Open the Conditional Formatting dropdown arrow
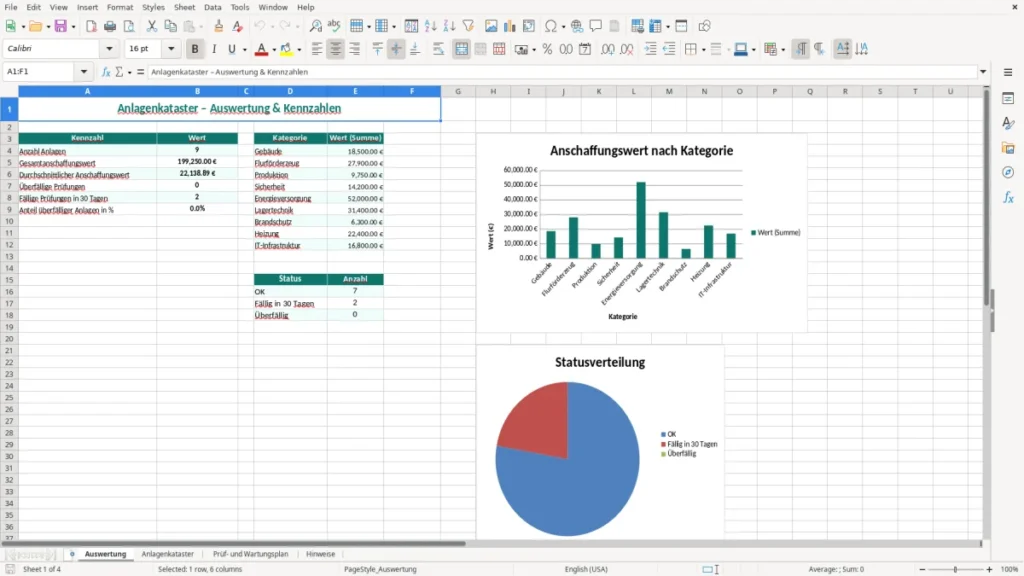Viewport: 1024px width, 576px height. [x=783, y=50]
